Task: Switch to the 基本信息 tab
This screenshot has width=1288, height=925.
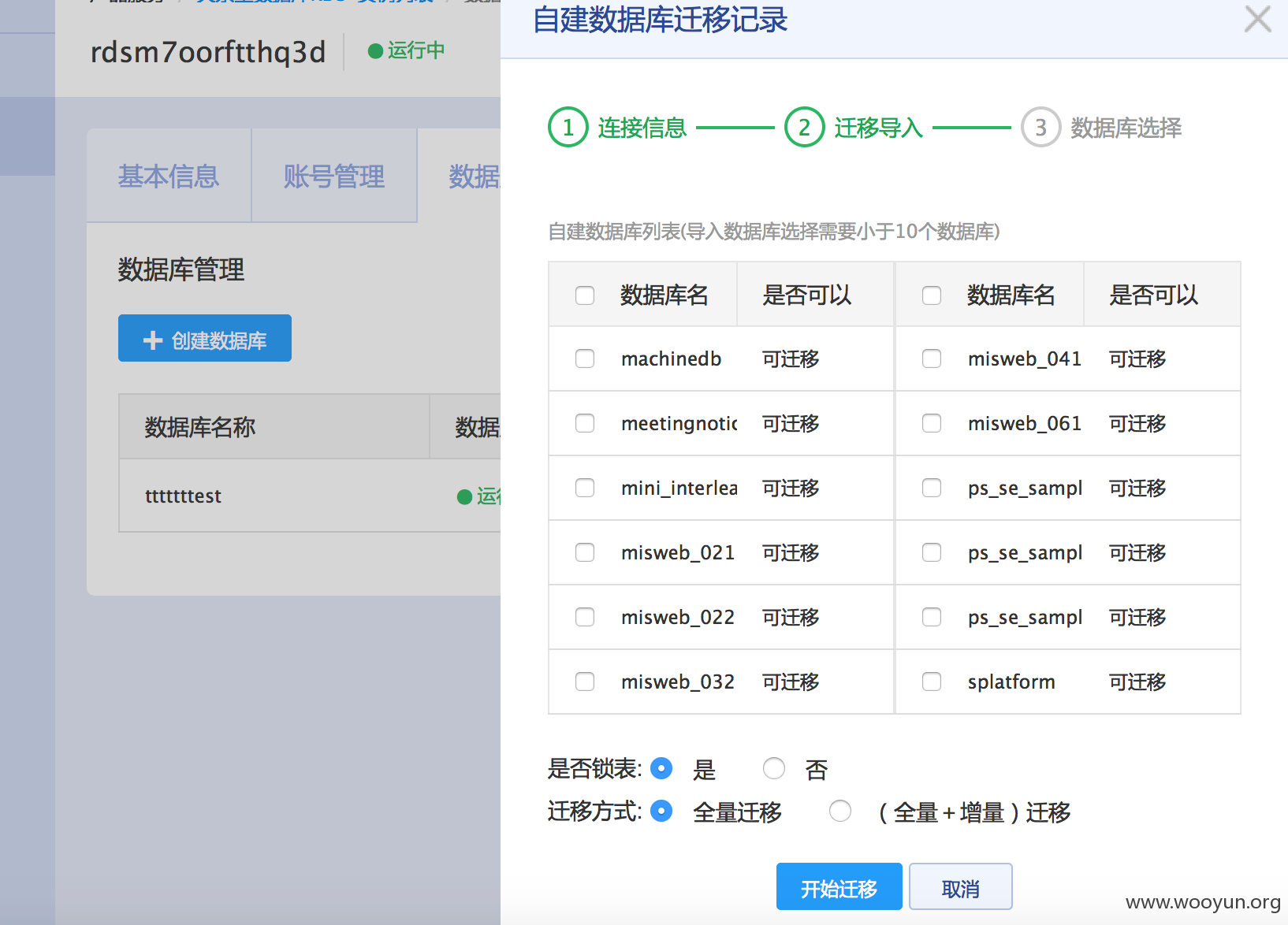Action: coord(169,176)
